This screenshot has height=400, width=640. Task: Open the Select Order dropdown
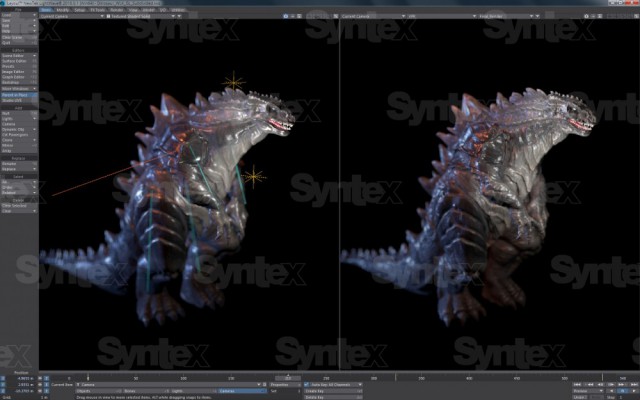[x=19, y=187]
